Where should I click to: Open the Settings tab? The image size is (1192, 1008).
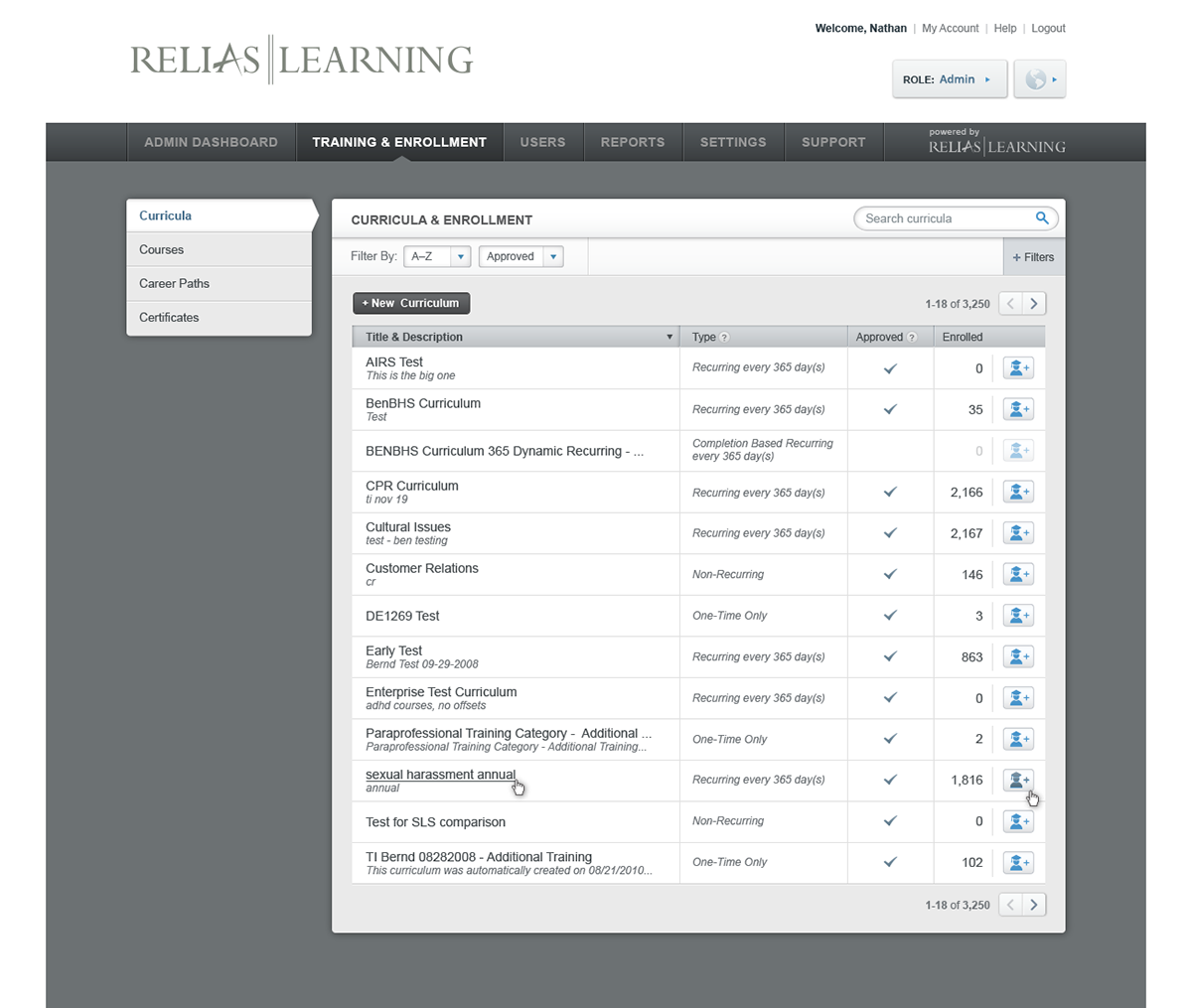[x=733, y=142]
